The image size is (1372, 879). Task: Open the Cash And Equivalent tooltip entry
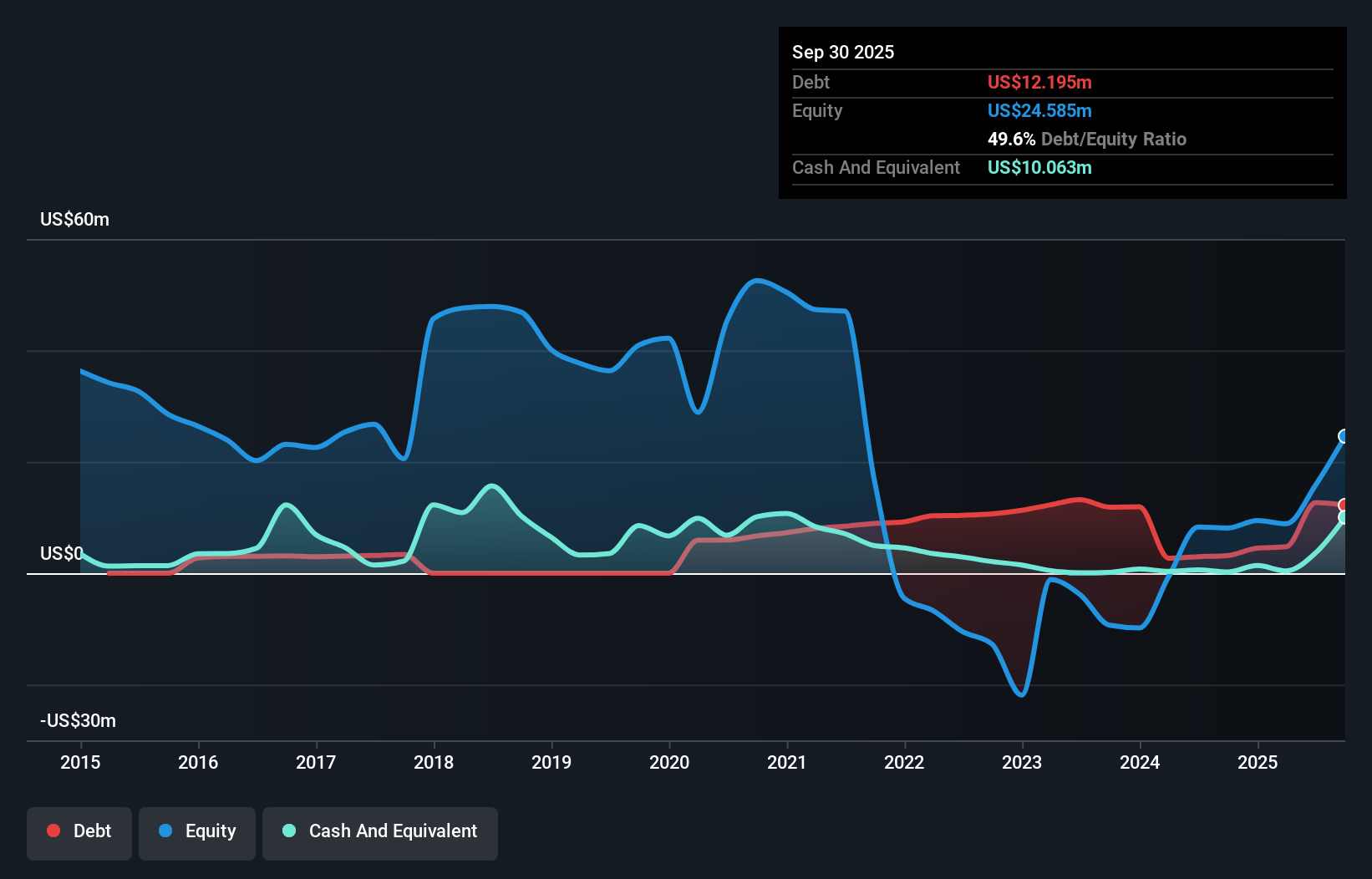[876, 167]
